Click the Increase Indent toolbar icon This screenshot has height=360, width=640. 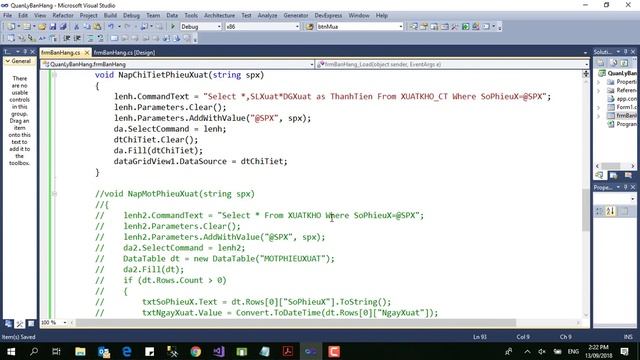(x=77, y=38)
